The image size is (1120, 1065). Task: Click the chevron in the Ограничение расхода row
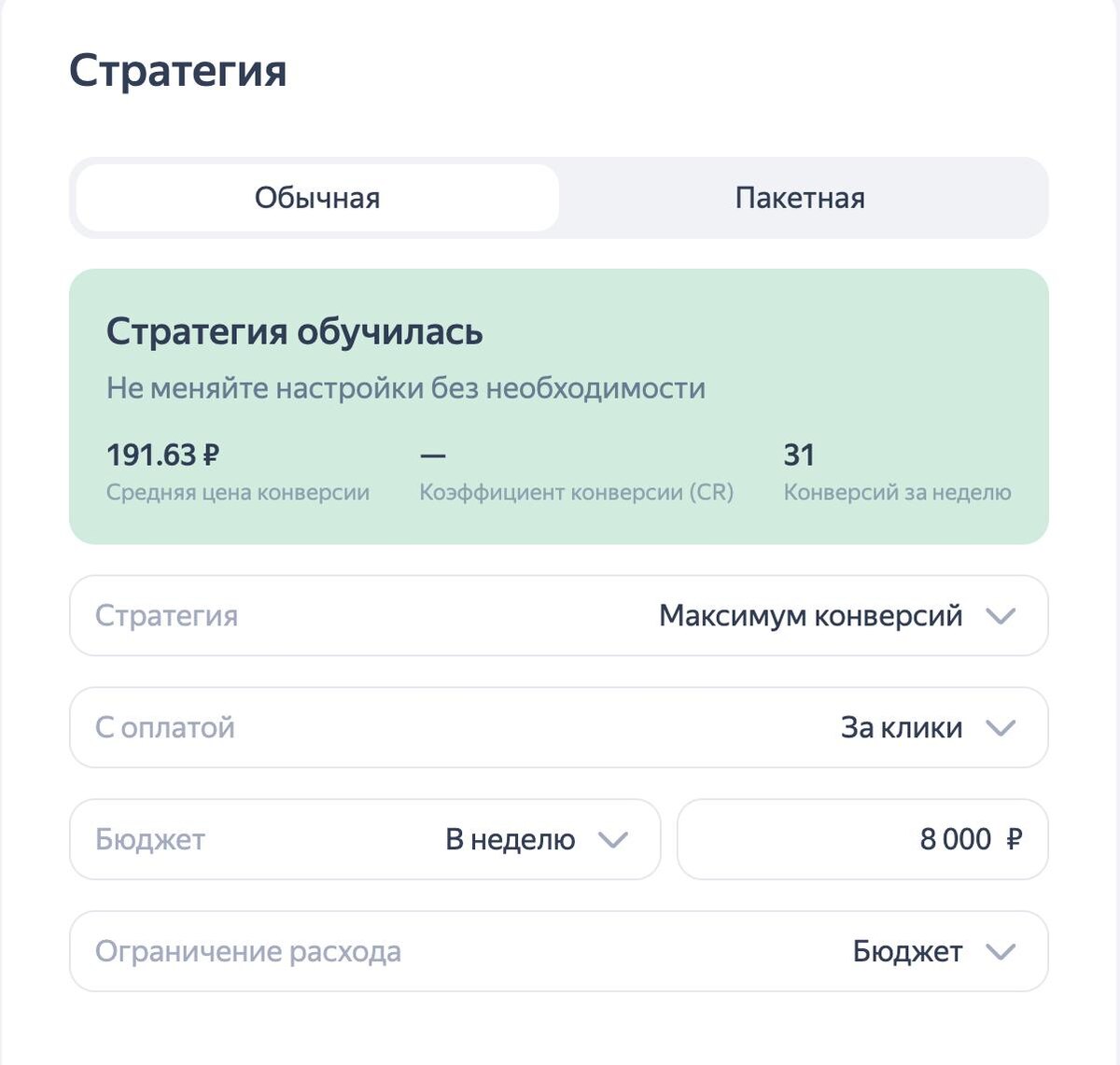click(x=1001, y=952)
